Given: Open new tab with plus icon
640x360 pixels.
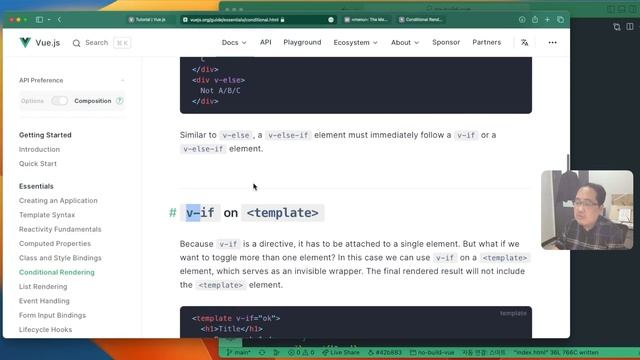Looking at the screenshot, I should click(547, 20).
